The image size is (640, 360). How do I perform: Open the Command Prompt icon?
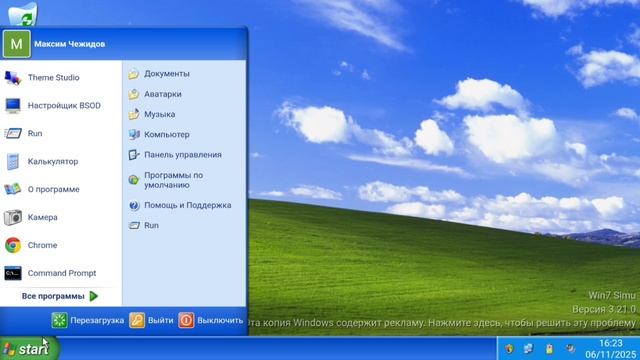coord(13,273)
